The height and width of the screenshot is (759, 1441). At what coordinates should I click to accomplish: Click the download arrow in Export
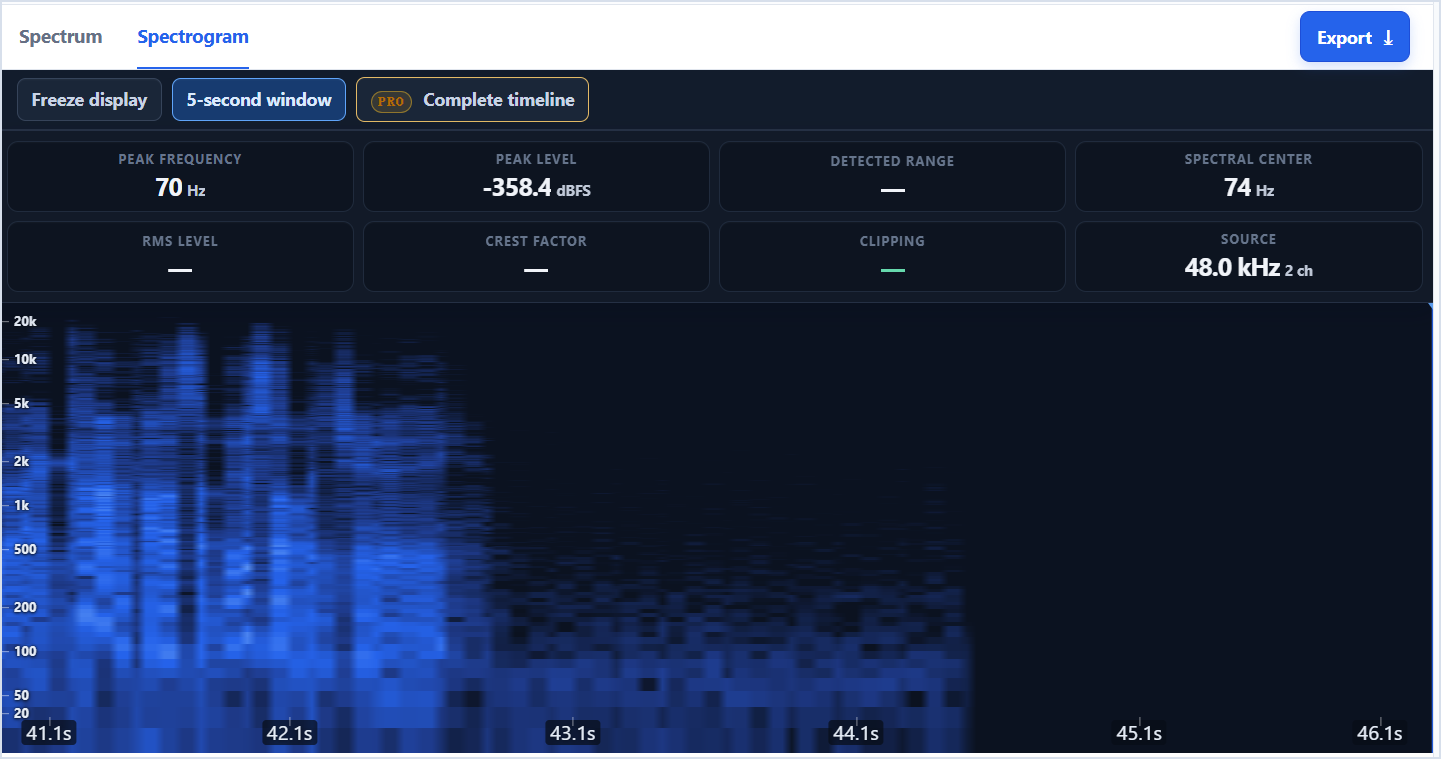point(1388,38)
